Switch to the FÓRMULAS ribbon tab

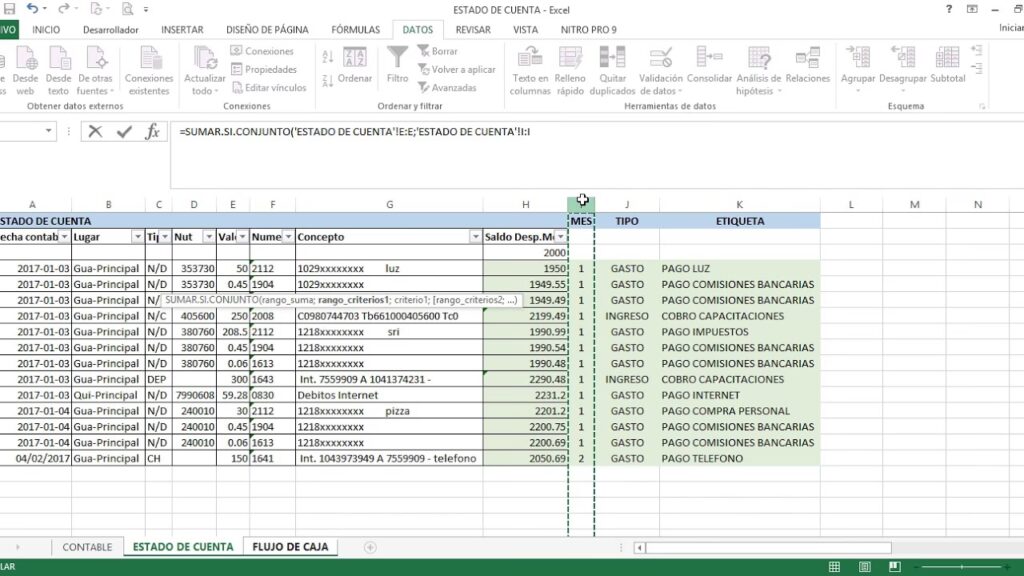coord(355,30)
